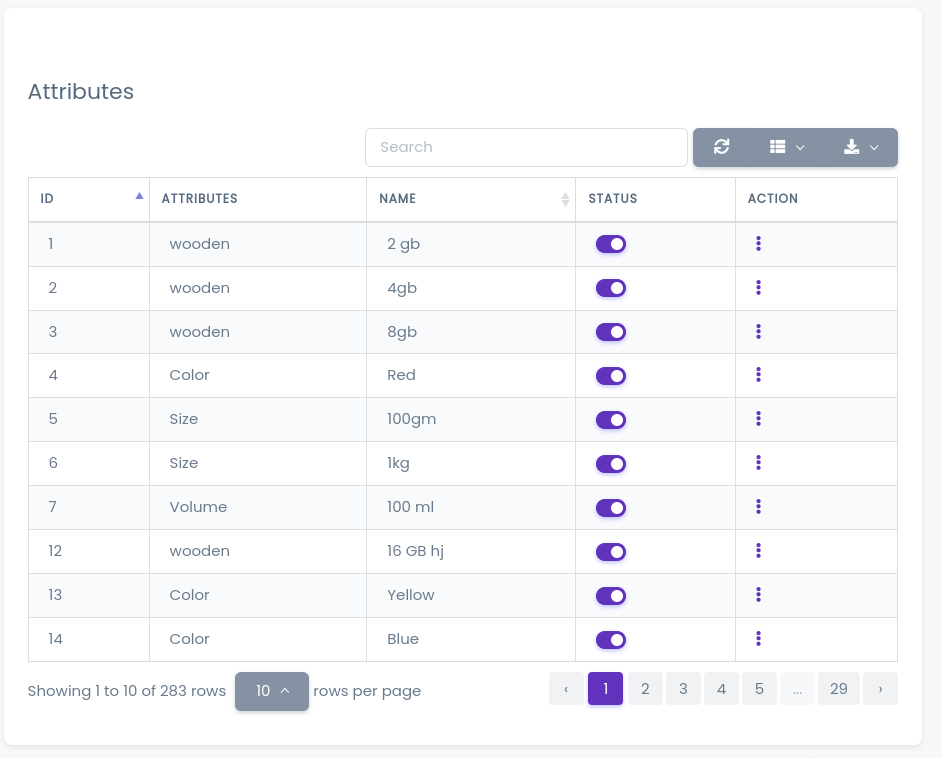Go to page 2

pos(645,689)
